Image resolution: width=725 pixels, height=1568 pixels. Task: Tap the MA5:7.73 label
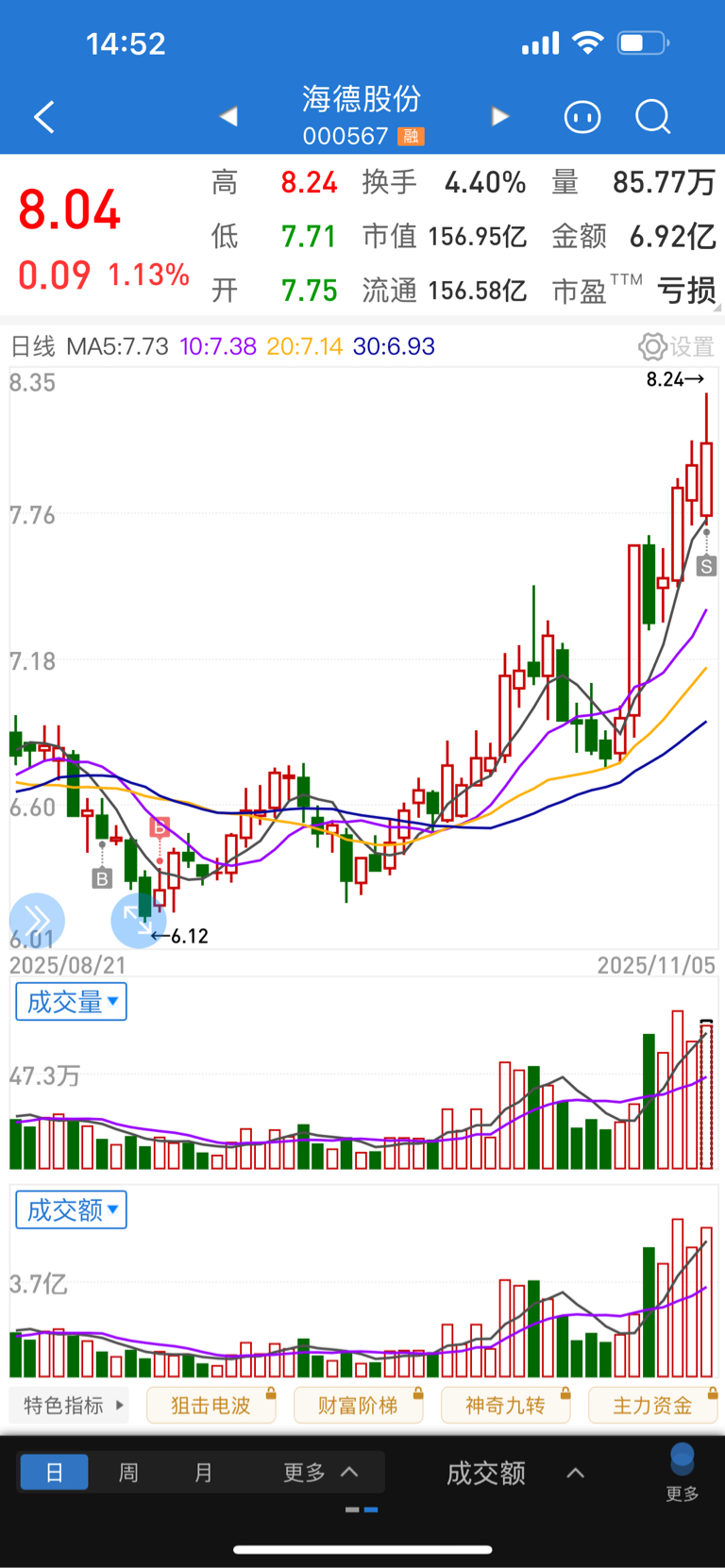[117, 346]
